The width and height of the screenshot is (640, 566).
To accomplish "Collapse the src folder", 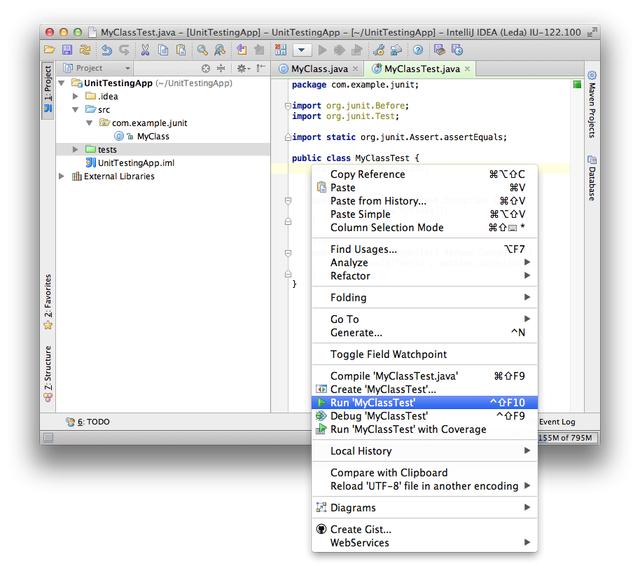I will coord(76,110).
